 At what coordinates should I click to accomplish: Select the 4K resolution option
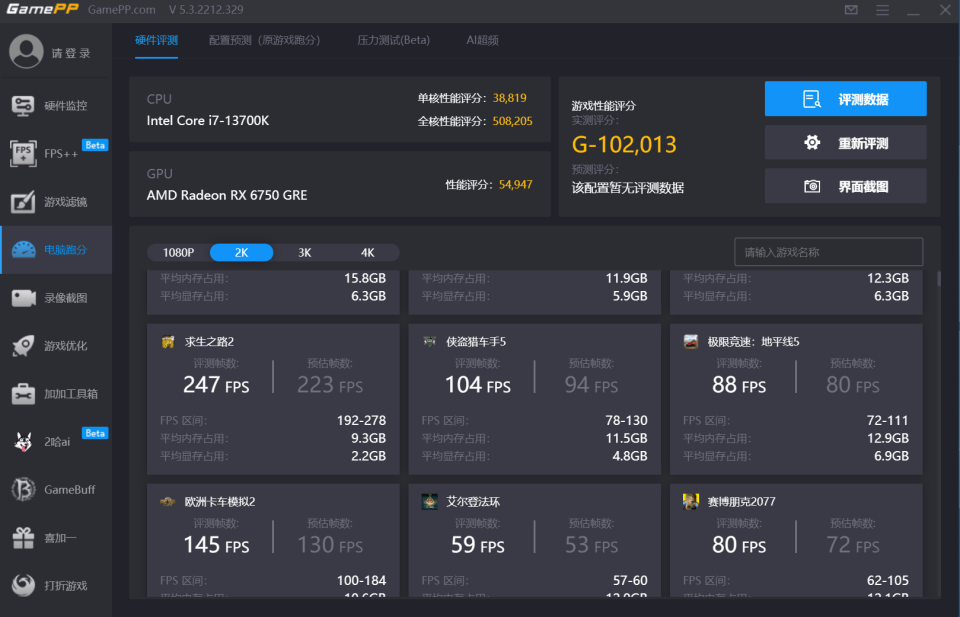(x=367, y=252)
